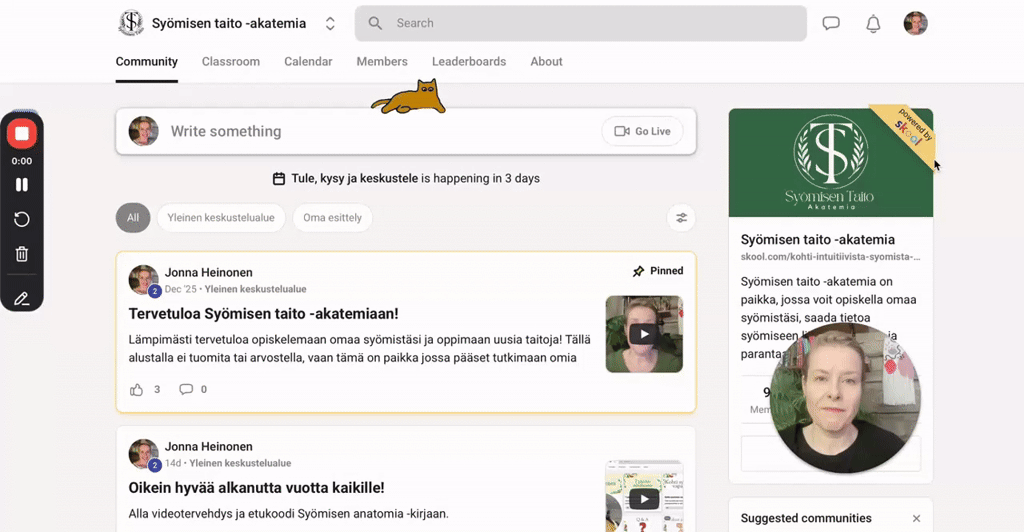Open Syömisen taito -akatemia sidebar title
Screen dimensions: 1024x532
(x=818, y=240)
